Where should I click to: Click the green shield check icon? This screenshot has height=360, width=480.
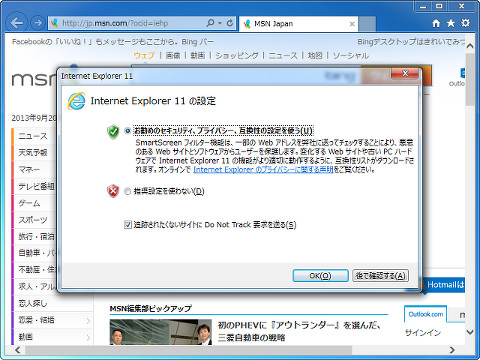[113, 132]
